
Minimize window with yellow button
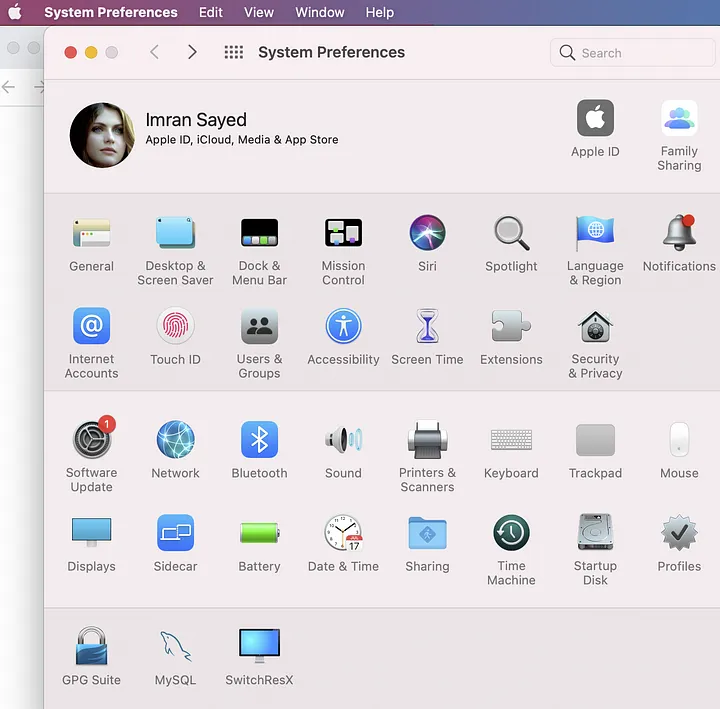click(91, 52)
